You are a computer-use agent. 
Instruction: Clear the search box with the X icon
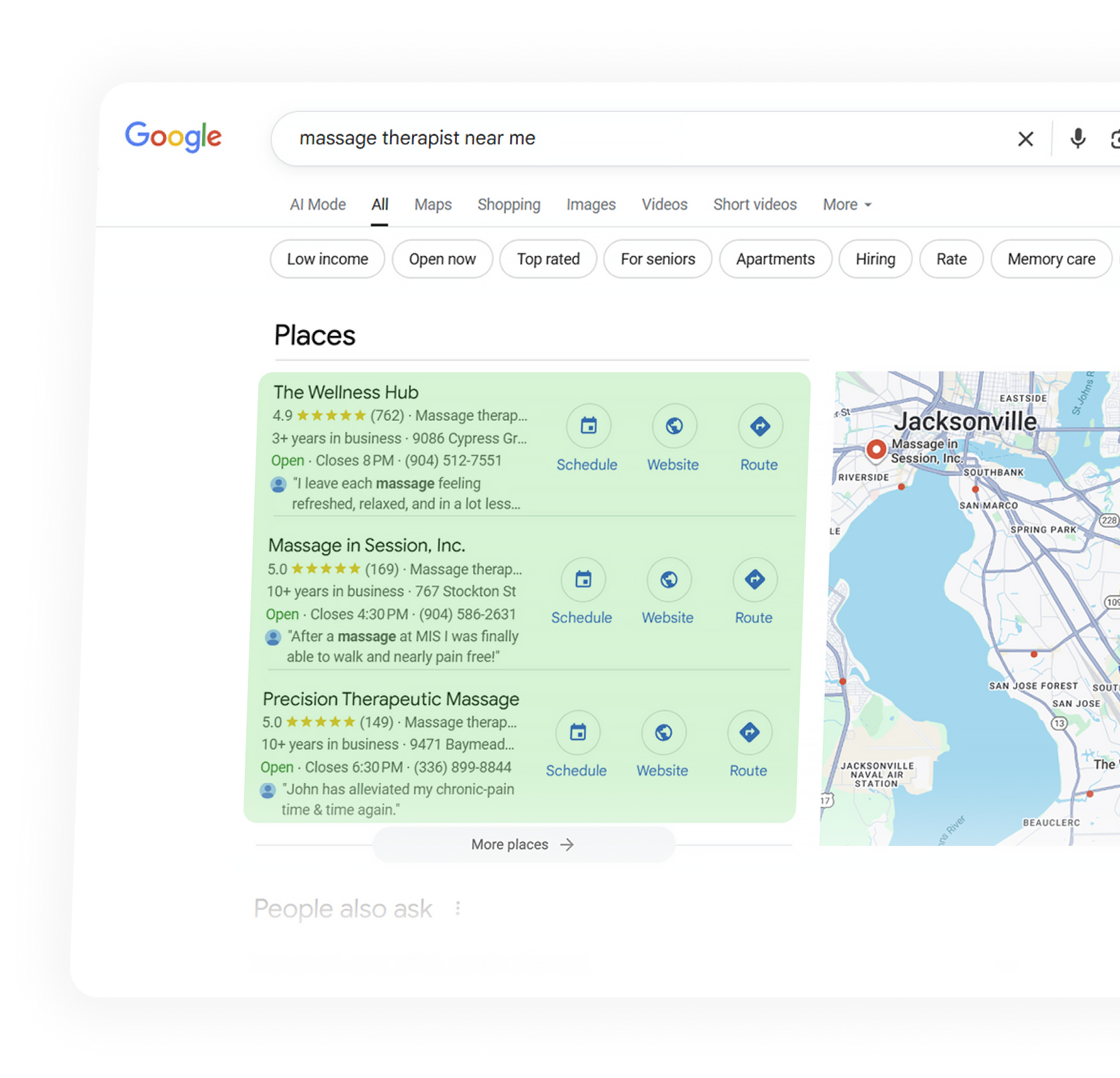tap(1025, 139)
